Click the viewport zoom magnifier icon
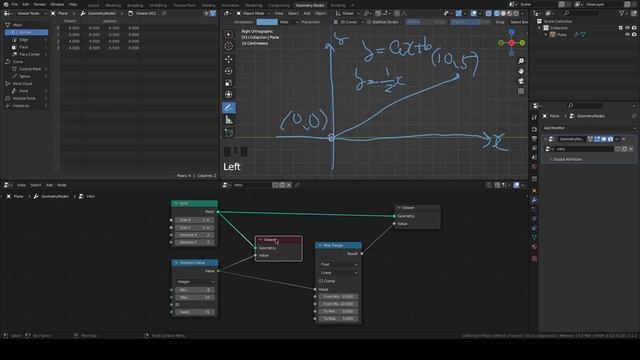640x360 pixels. [x=521, y=61]
